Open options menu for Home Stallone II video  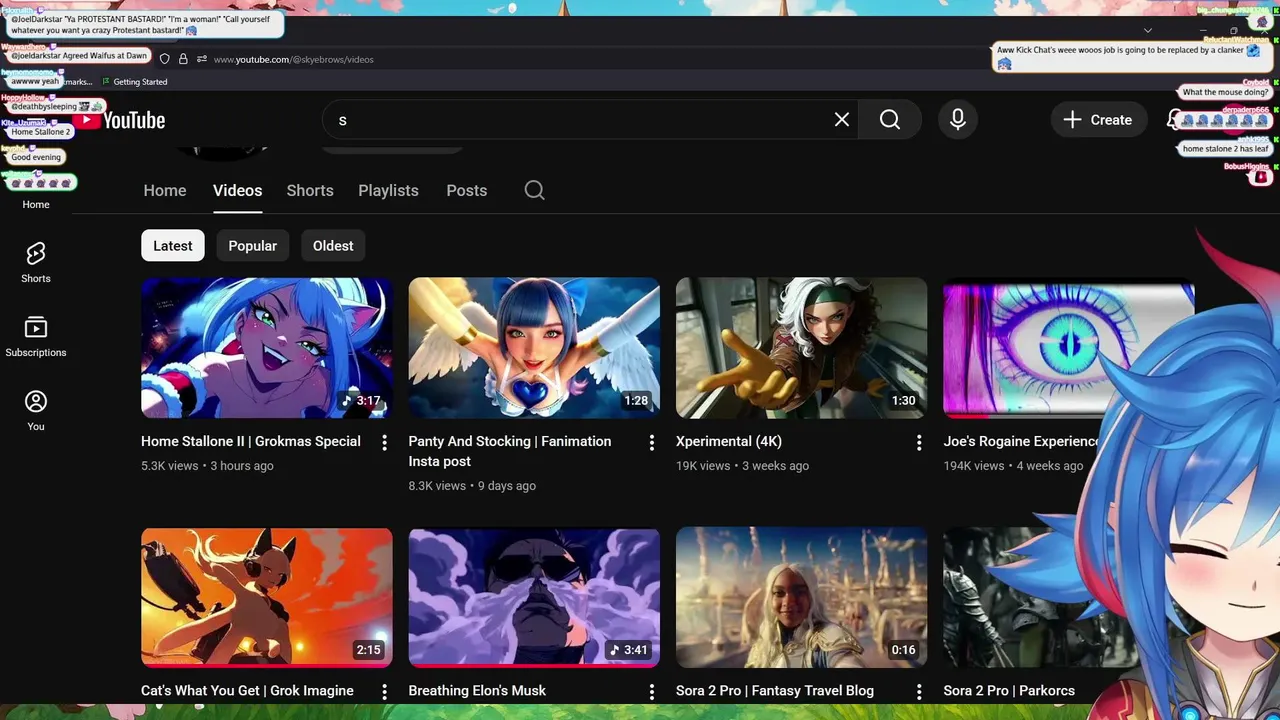click(x=384, y=442)
